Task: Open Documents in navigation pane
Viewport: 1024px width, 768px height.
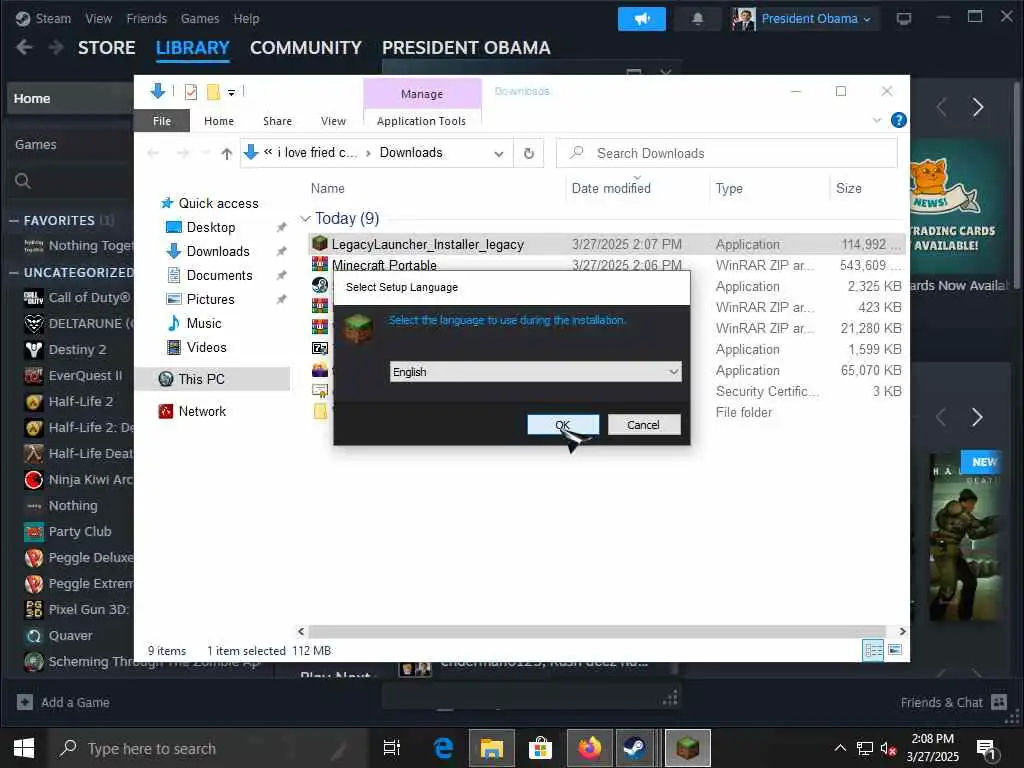Action: pos(219,276)
